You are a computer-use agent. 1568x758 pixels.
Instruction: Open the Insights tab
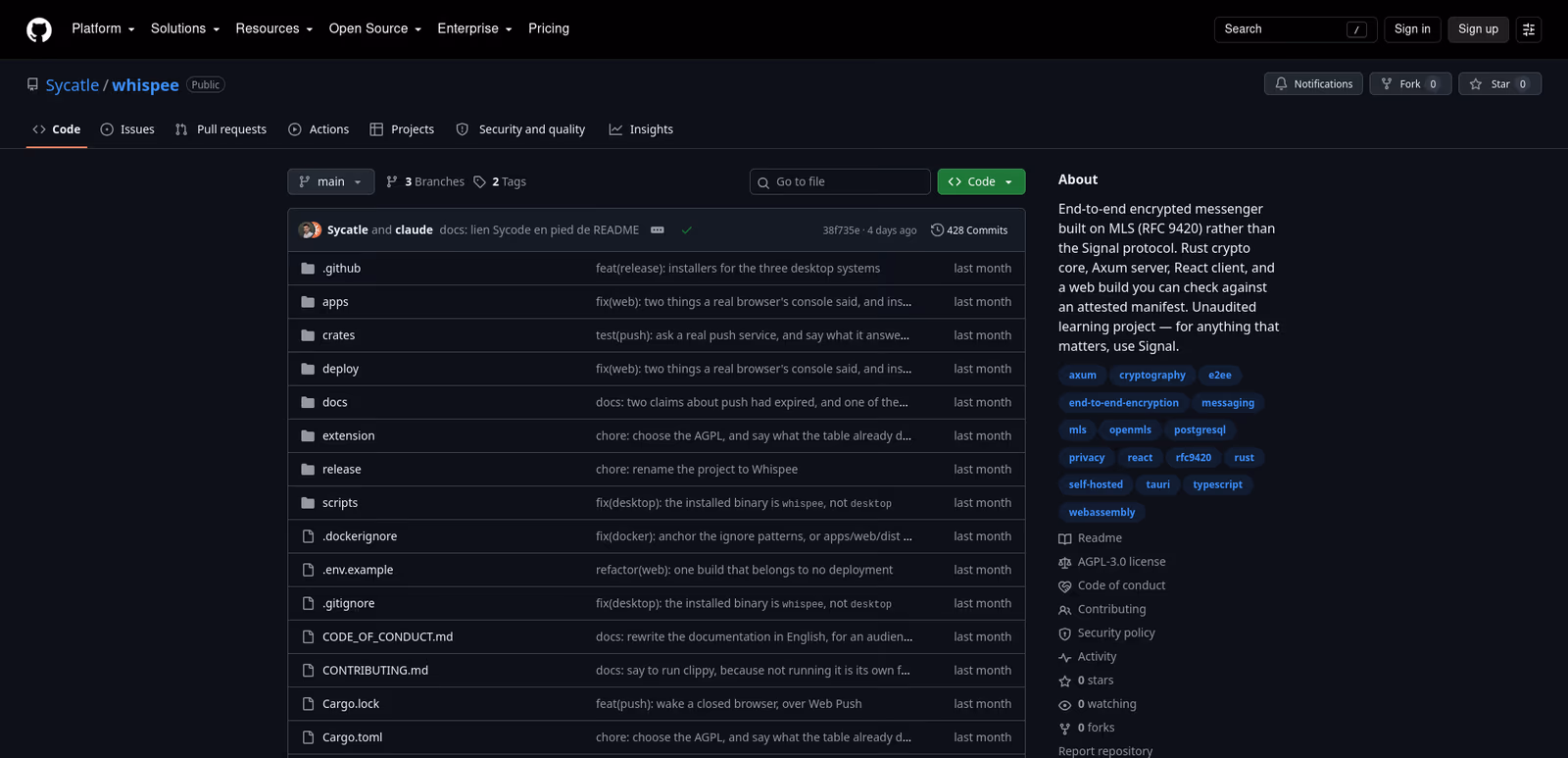coord(641,129)
